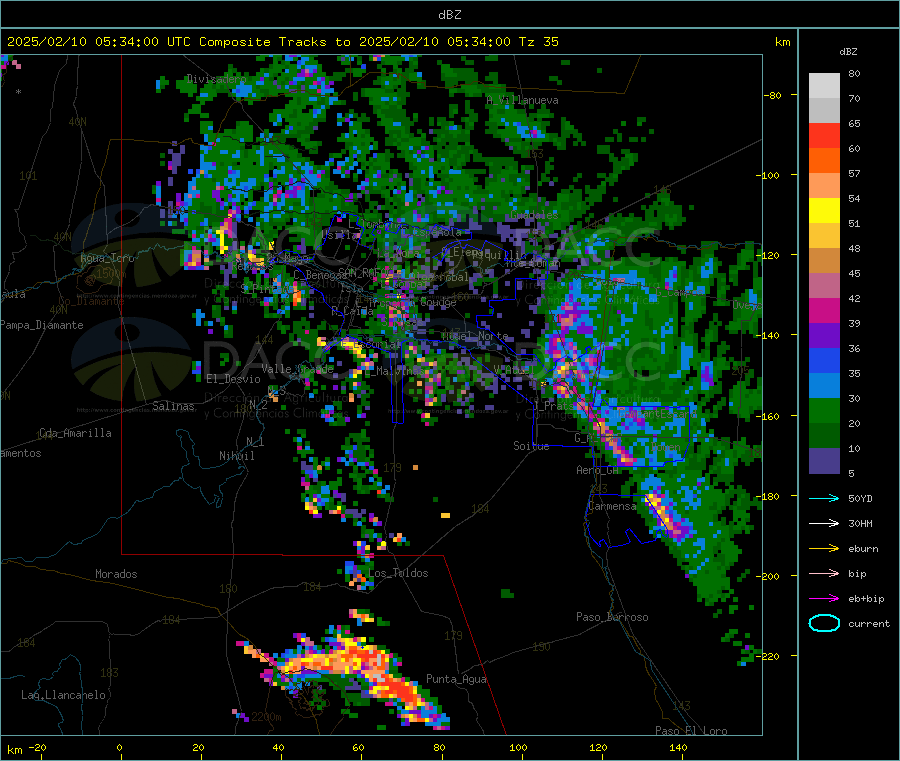The width and height of the screenshot is (900, 761).
Task: Click the yellow eburn arrow in legend
Action: coord(824,549)
